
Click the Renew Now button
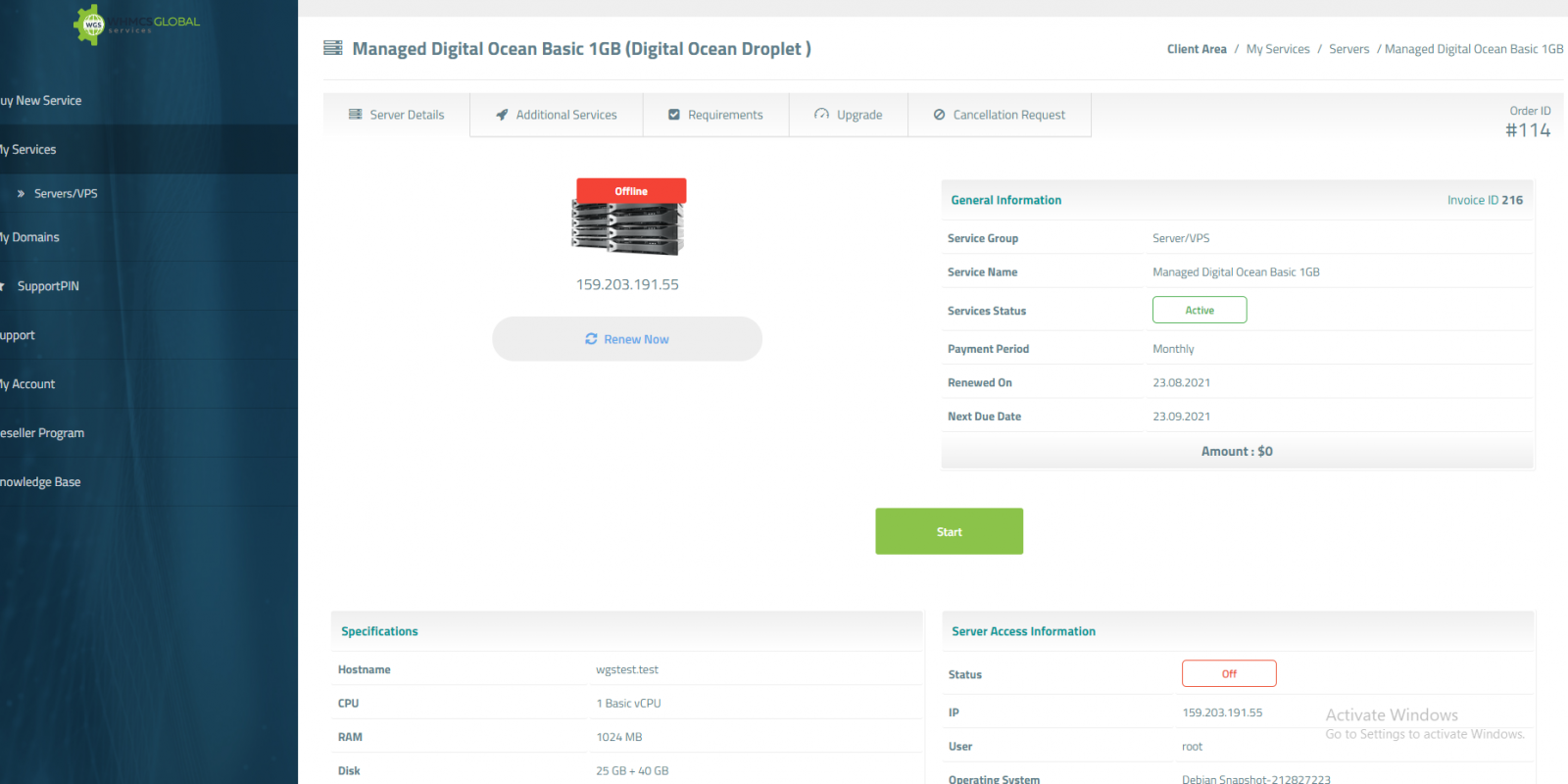click(x=627, y=339)
